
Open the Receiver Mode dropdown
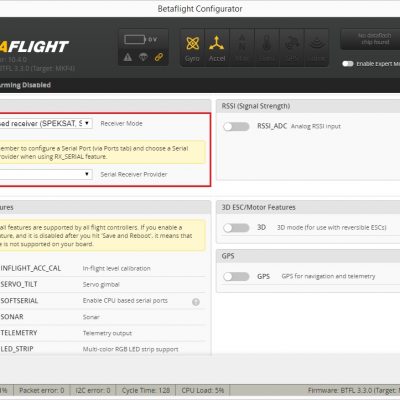[x=46, y=123]
